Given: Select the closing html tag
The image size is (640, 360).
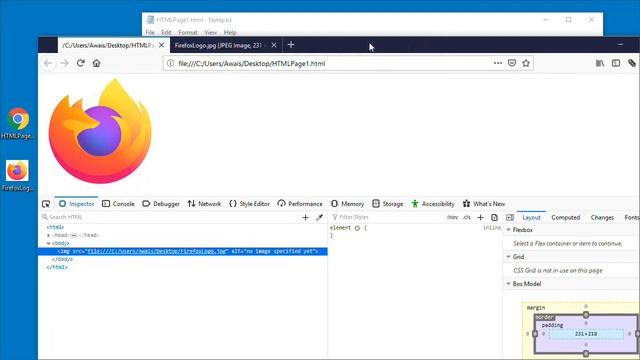Looking at the screenshot, I should click(x=57, y=267).
